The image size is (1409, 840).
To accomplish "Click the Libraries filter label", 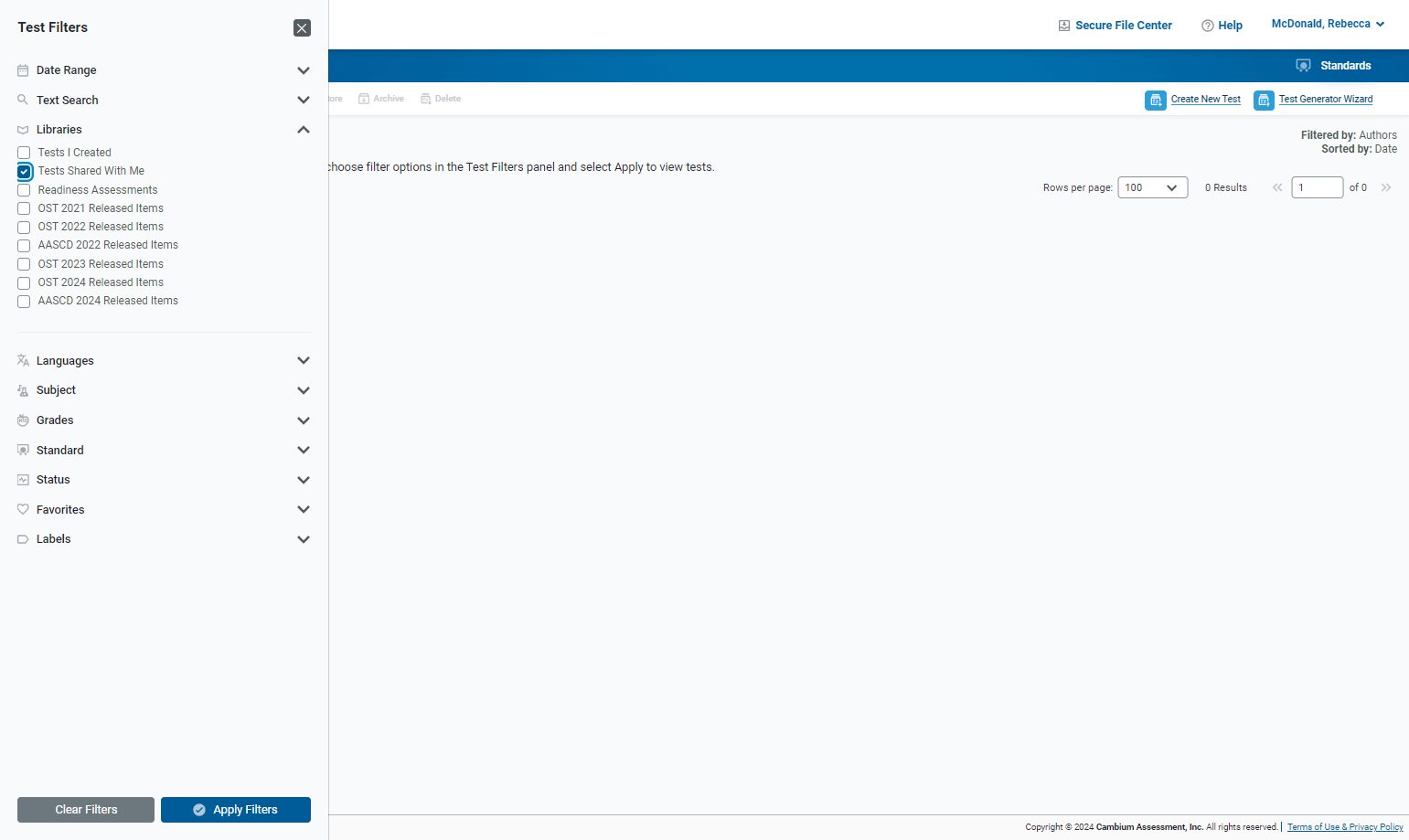I will coord(59,130).
